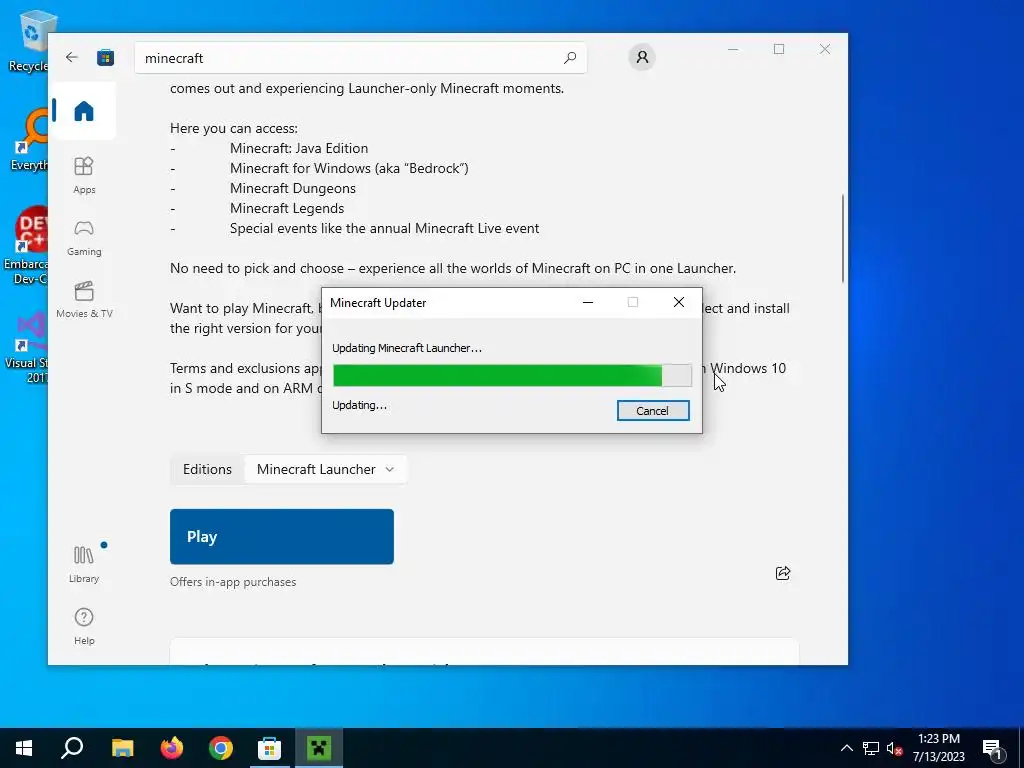Open taskbar search magnifier
Image resolution: width=1024 pixels, height=768 pixels.
tap(72, 748)
